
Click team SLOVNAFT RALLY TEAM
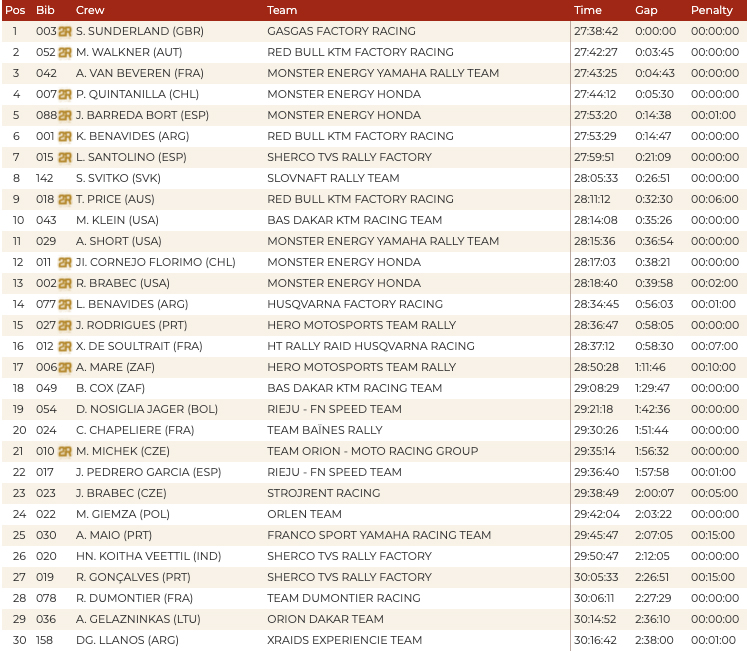pos(333,178)
